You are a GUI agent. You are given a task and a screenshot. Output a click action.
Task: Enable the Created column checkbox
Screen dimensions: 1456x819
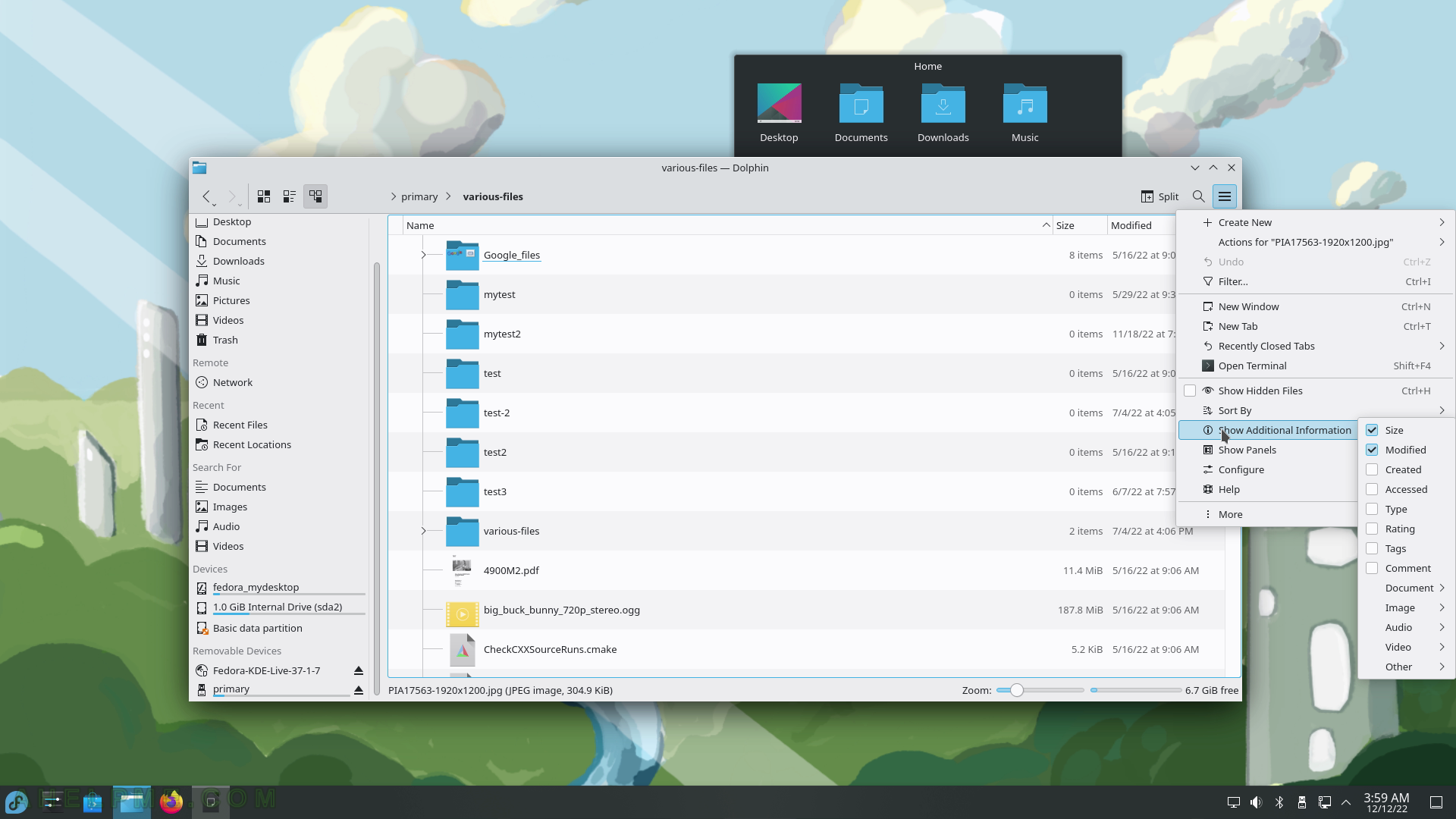point(1372,469)
